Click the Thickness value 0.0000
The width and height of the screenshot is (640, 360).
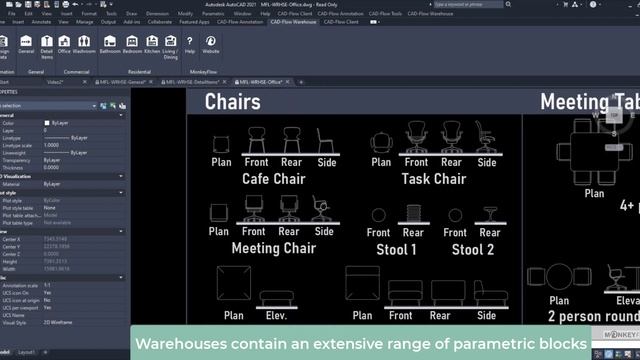tap(51, 168)
